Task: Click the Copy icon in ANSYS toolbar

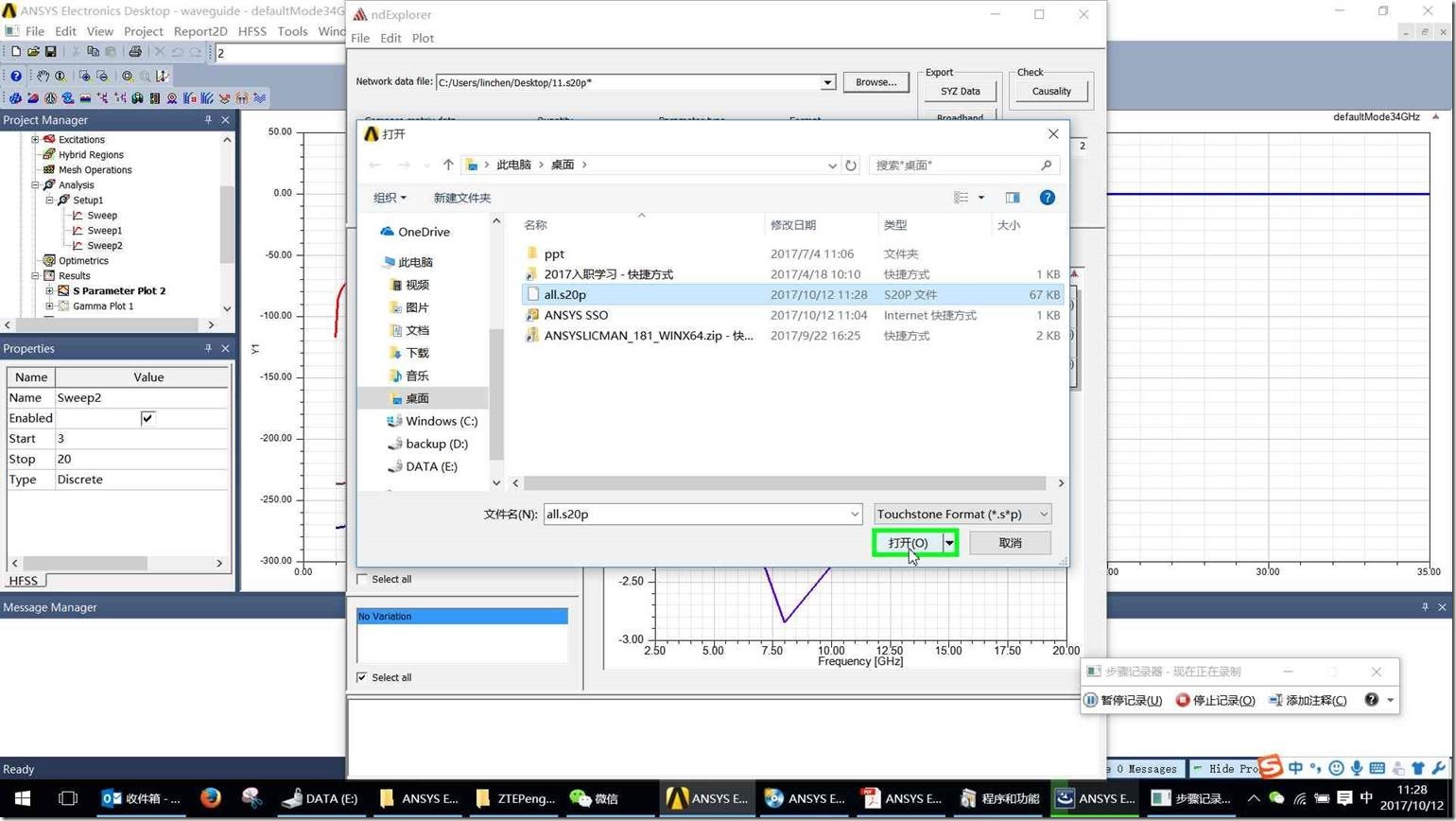Action: point(93,52)
